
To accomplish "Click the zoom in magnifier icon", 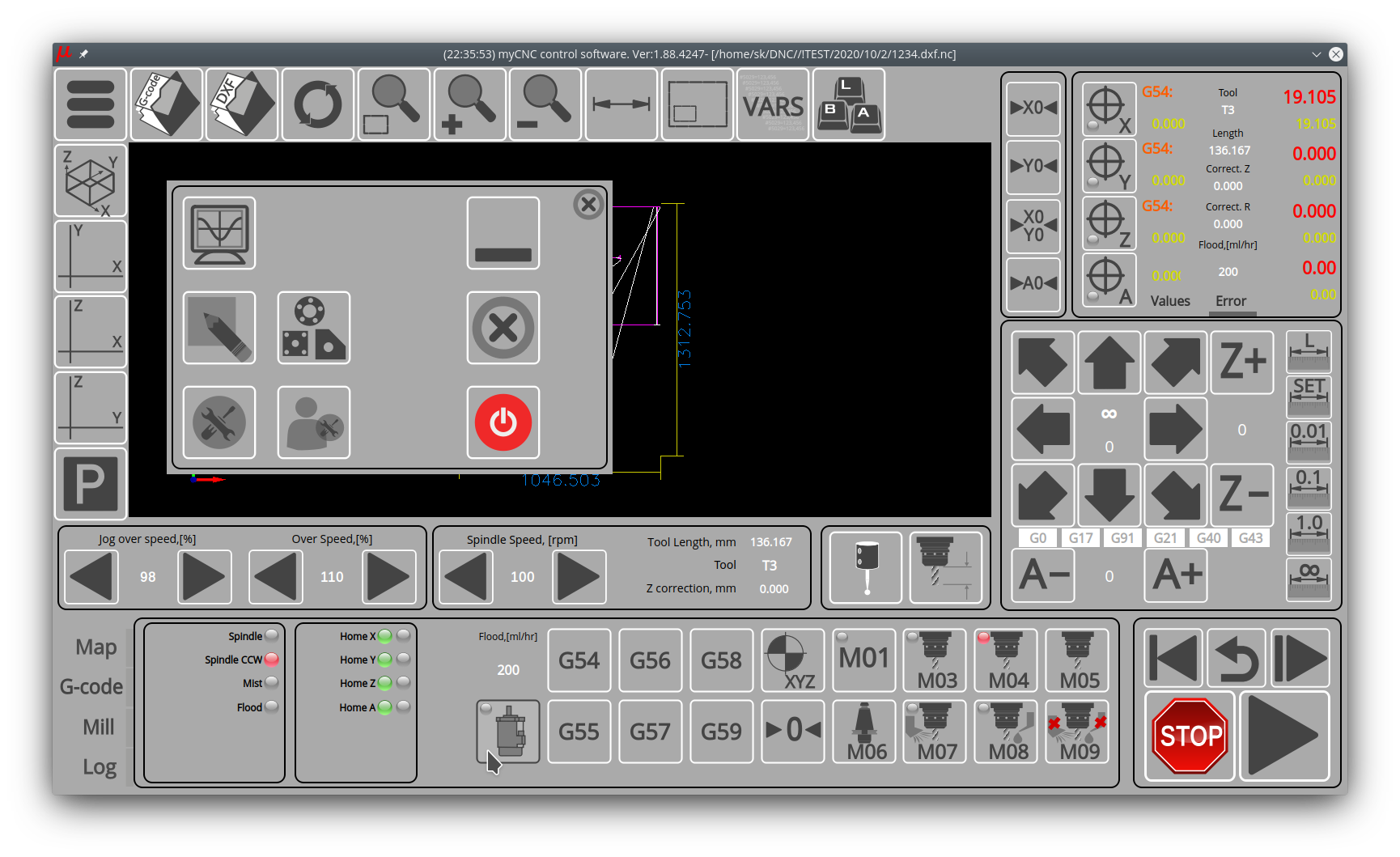I will pyautogui.click(x=470, y=104).
